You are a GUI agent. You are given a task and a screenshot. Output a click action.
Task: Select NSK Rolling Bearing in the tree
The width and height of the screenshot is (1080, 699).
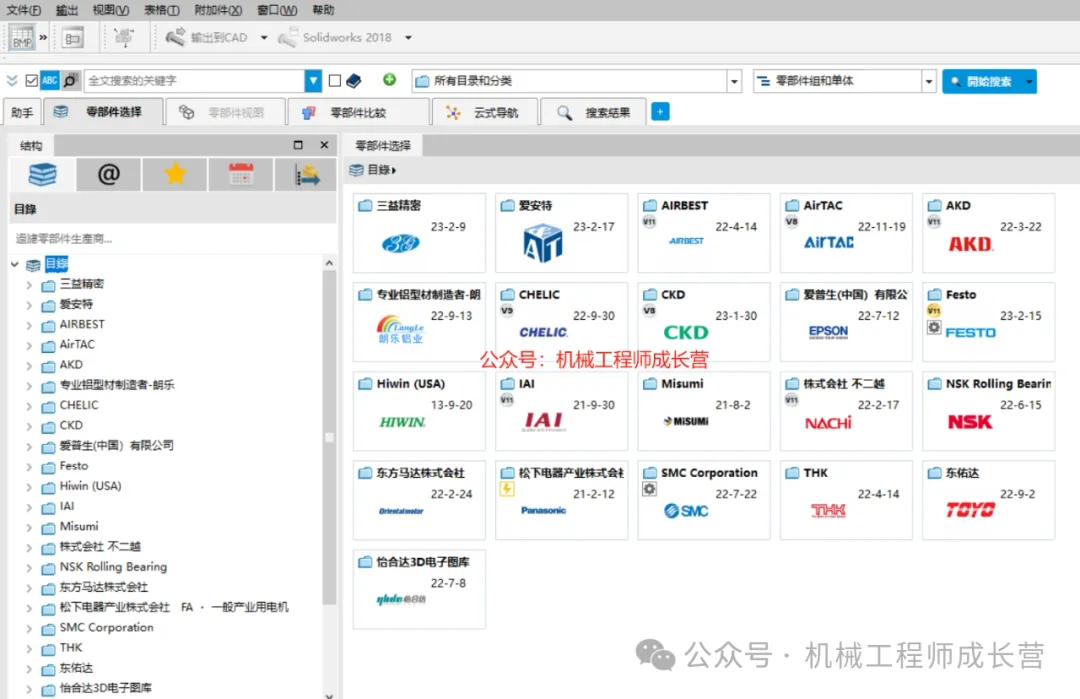click(113, 567)
